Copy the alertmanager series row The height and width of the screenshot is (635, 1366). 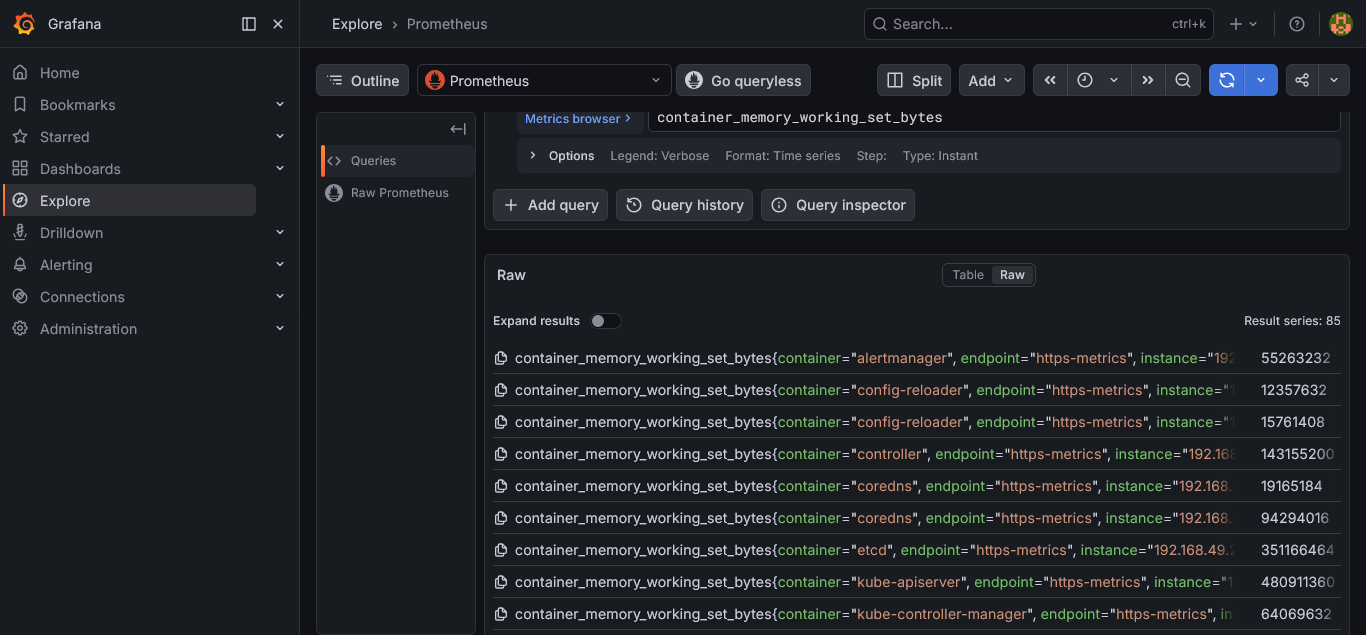502,358
